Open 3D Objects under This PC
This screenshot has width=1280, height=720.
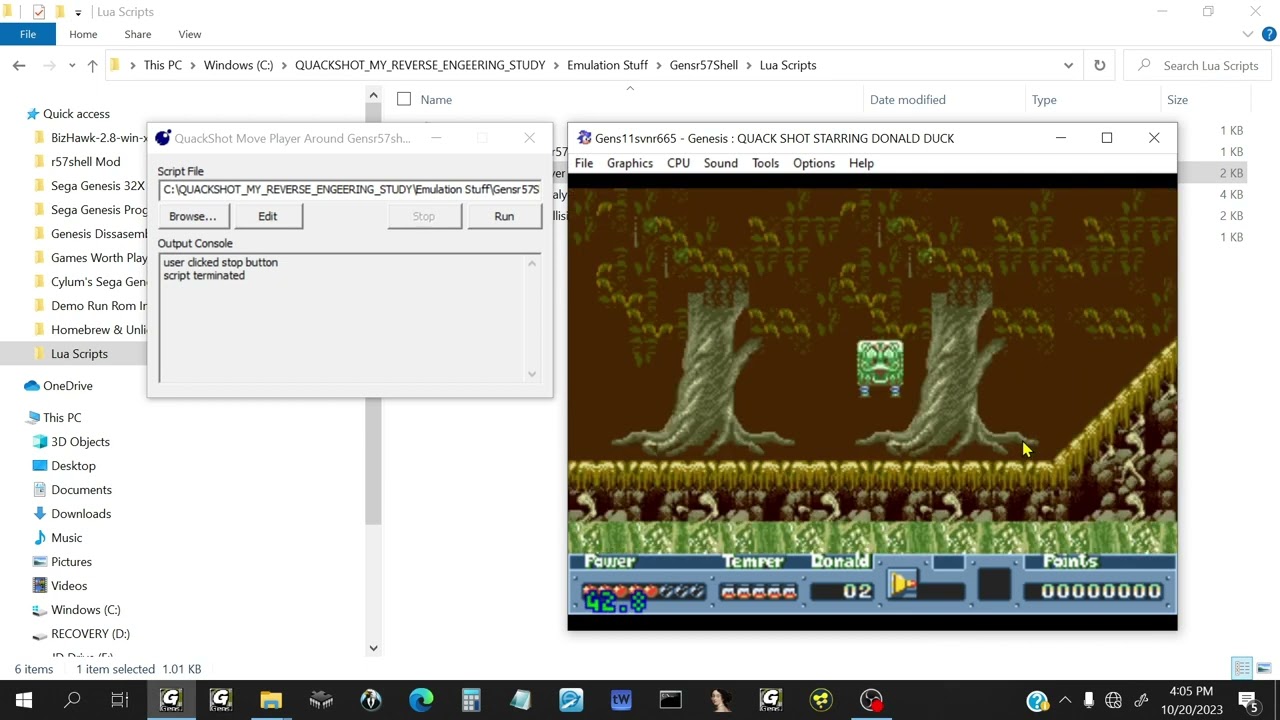pyautogui.click(x=80, y=442)
